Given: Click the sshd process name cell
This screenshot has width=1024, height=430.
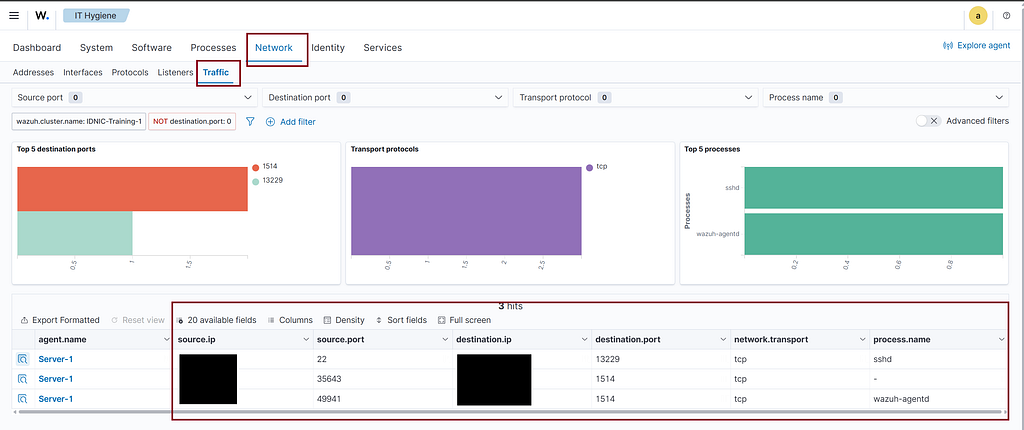Looking at the screenshot, I should pyautogui.click(x=881, y=359).
